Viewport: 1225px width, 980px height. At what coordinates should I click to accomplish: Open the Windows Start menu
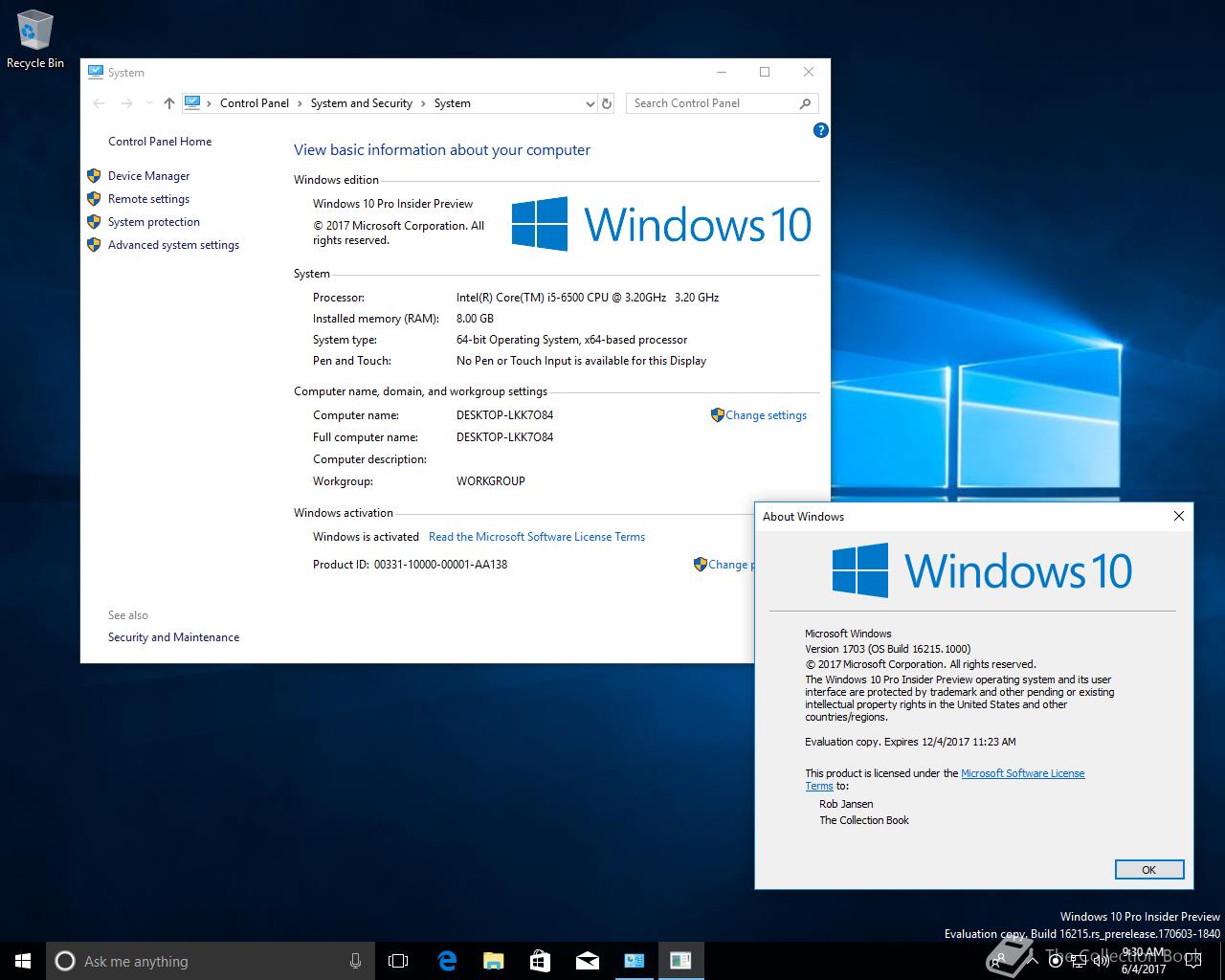click(x=23, y=961)
